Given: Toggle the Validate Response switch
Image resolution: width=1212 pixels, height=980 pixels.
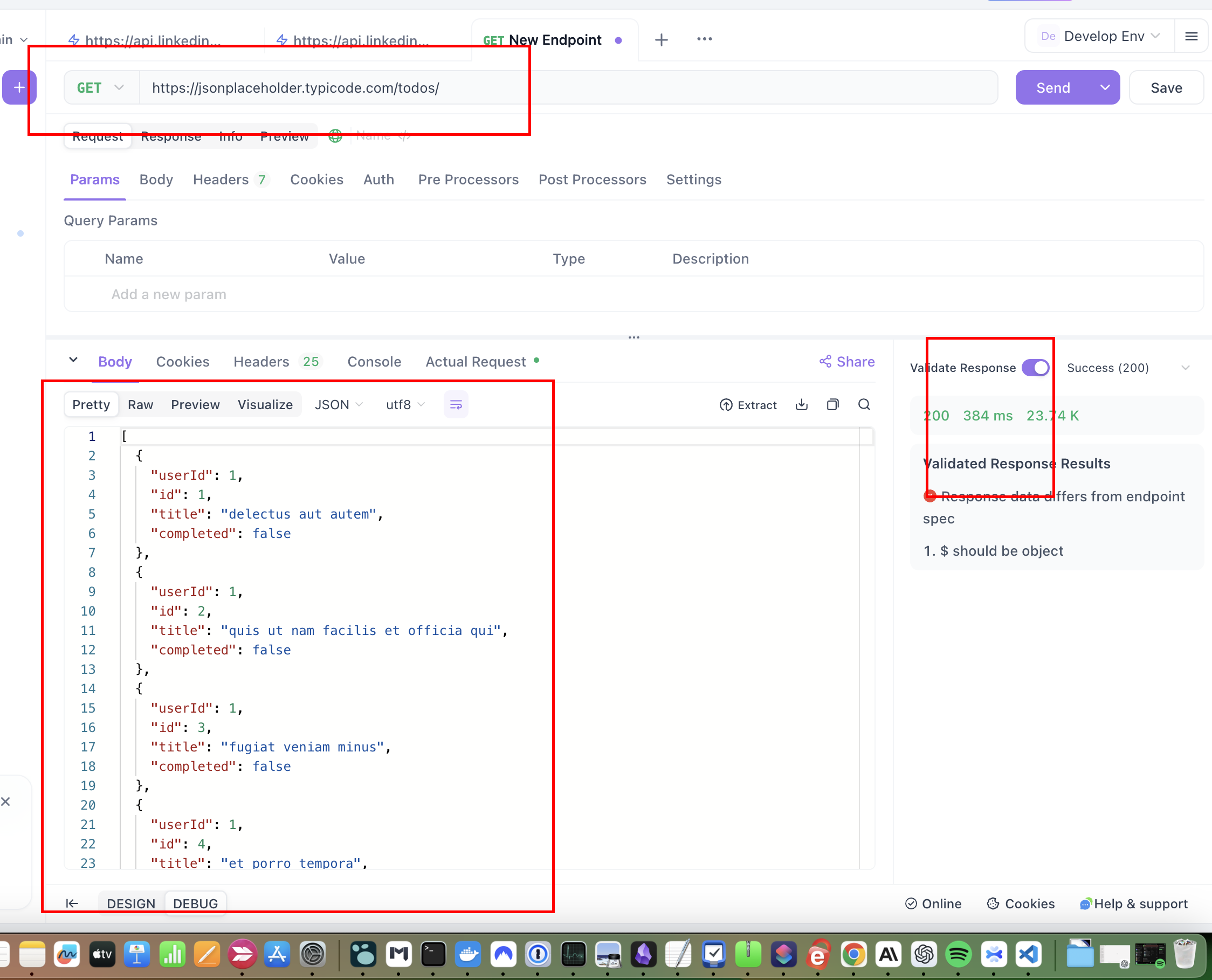Looking at the screenshot, I should pyautogui.click(x=1035, y=368).
